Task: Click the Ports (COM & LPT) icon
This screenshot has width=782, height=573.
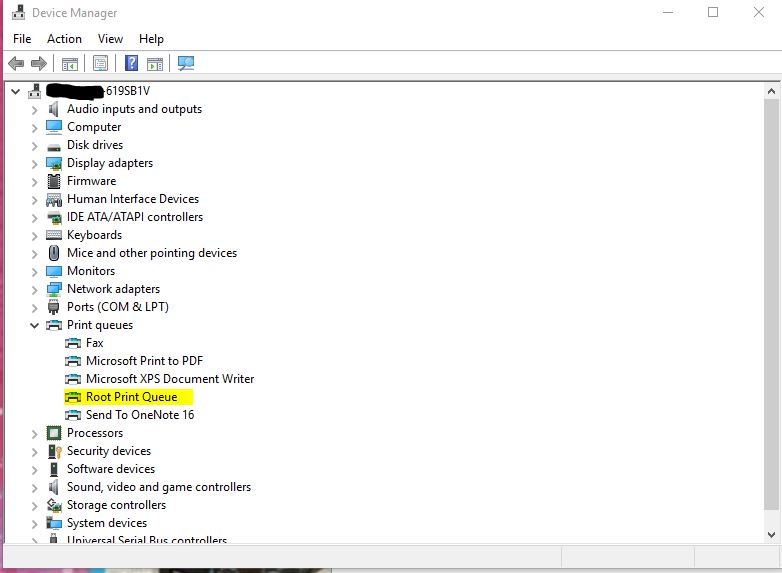Action: [x=54, y=307]
